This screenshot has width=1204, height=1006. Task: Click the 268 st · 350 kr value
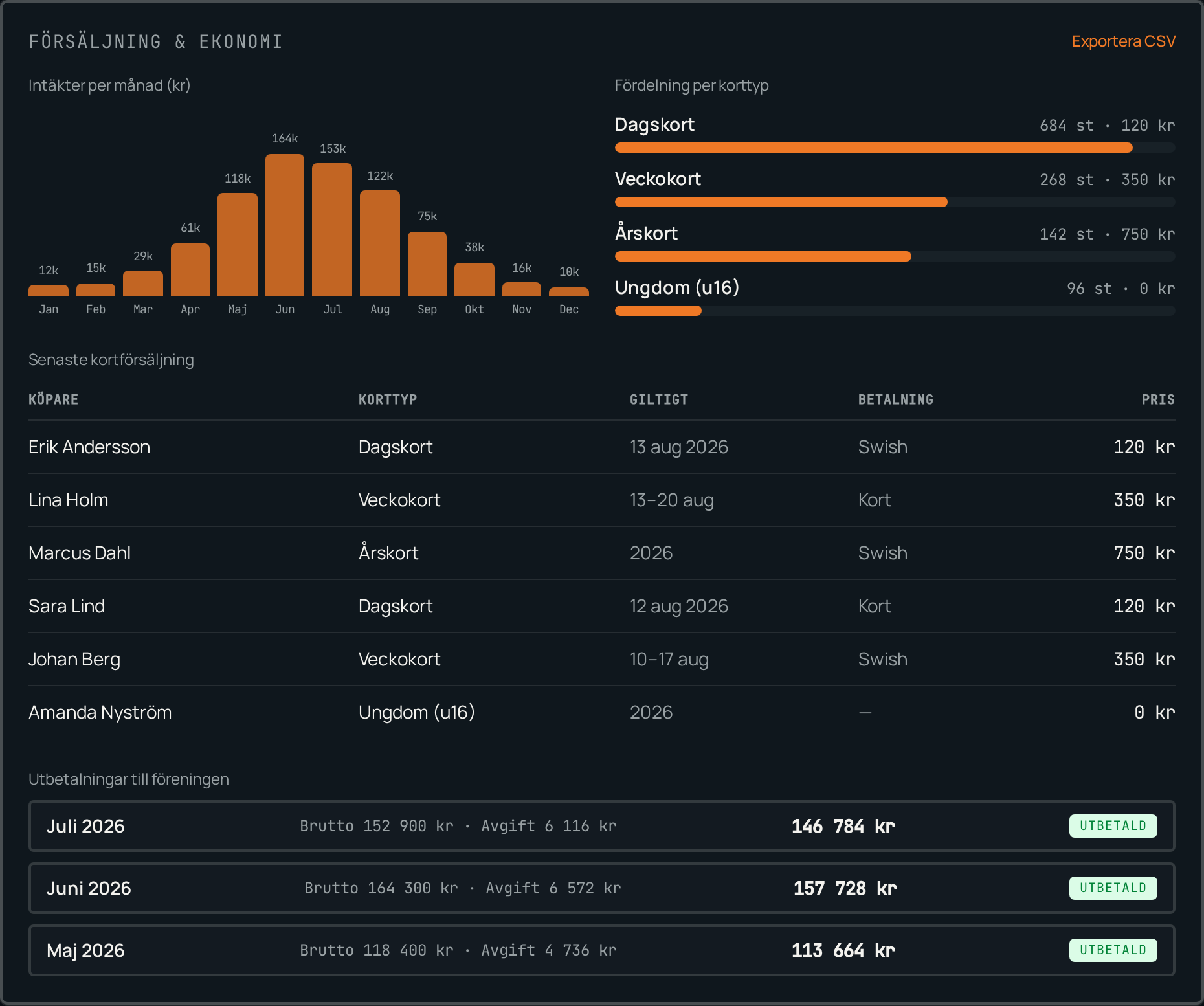[1108, 180]
